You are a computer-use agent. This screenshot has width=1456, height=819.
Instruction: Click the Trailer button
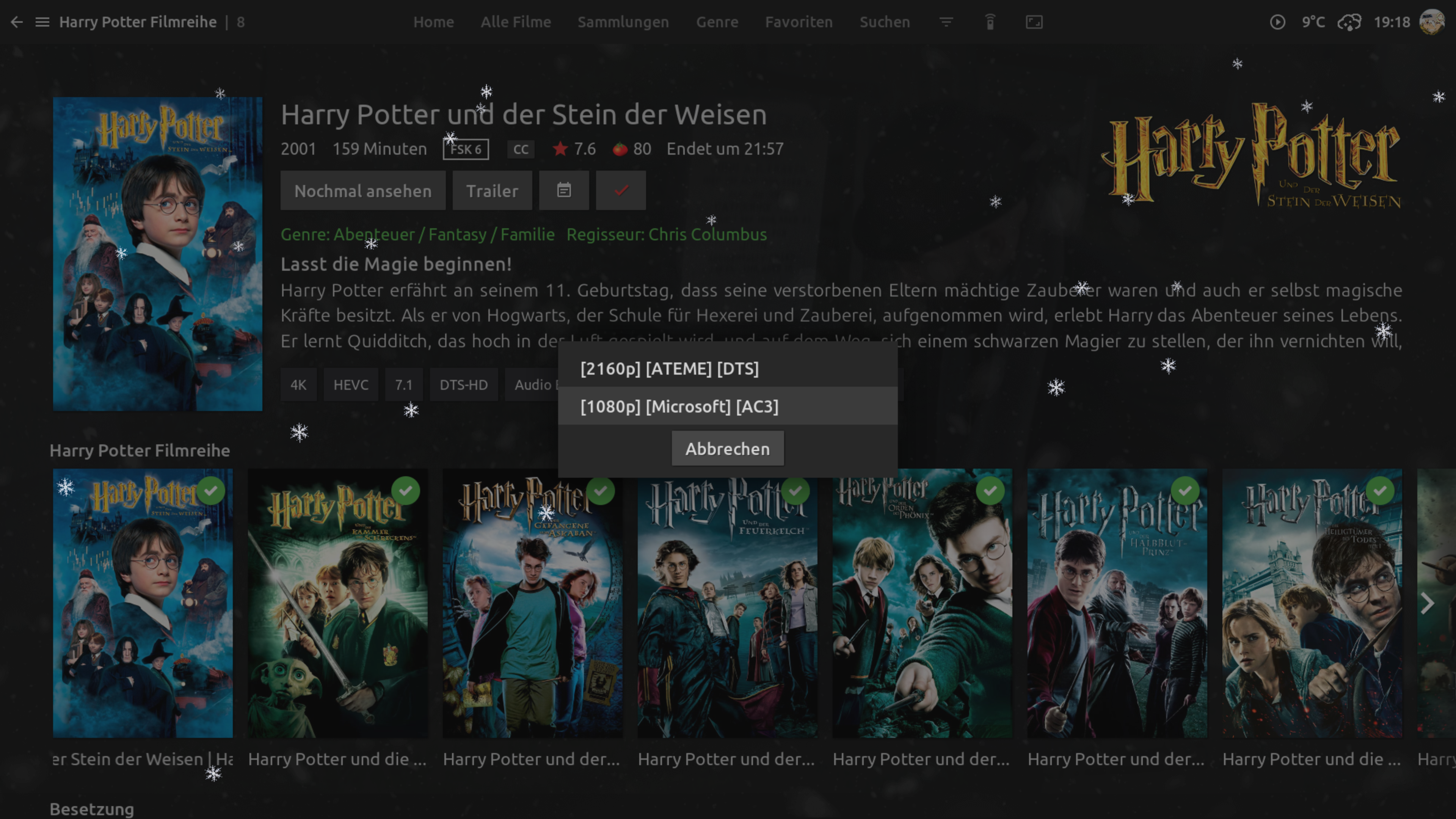[492, 190]
